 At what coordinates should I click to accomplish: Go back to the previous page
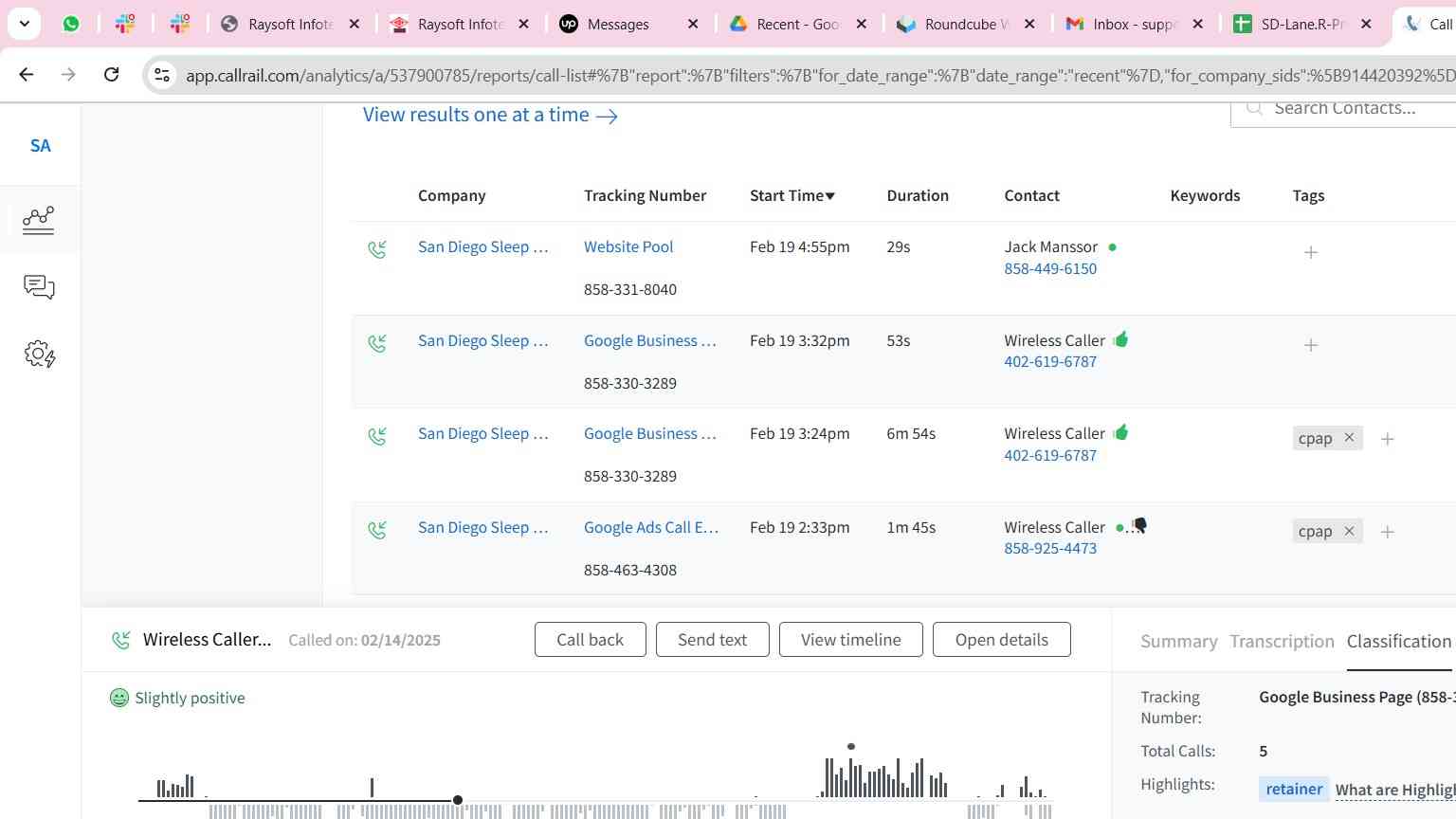point(27,74)
